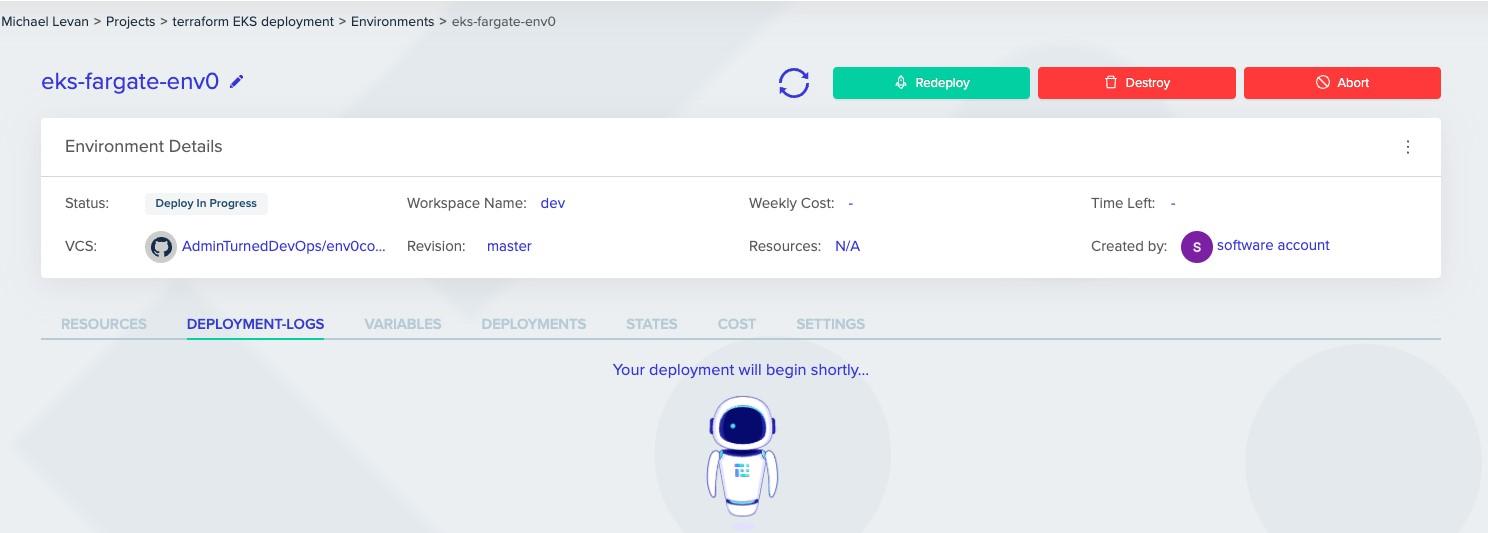
Task: View the Cost tab
Action: pyautogui.click(x=737, y=324)
